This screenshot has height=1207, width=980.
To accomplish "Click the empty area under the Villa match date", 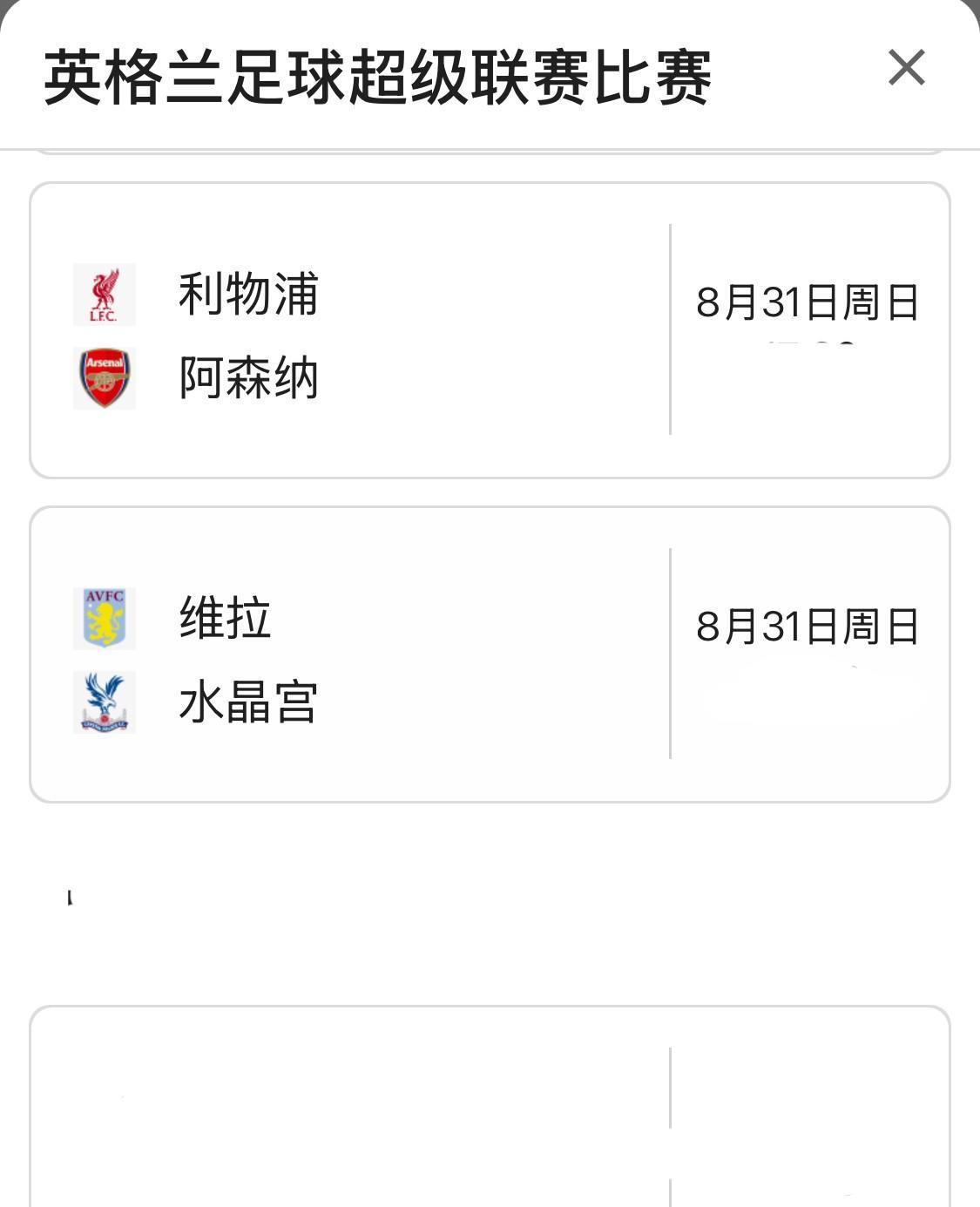I will click(x=807, y=697).
